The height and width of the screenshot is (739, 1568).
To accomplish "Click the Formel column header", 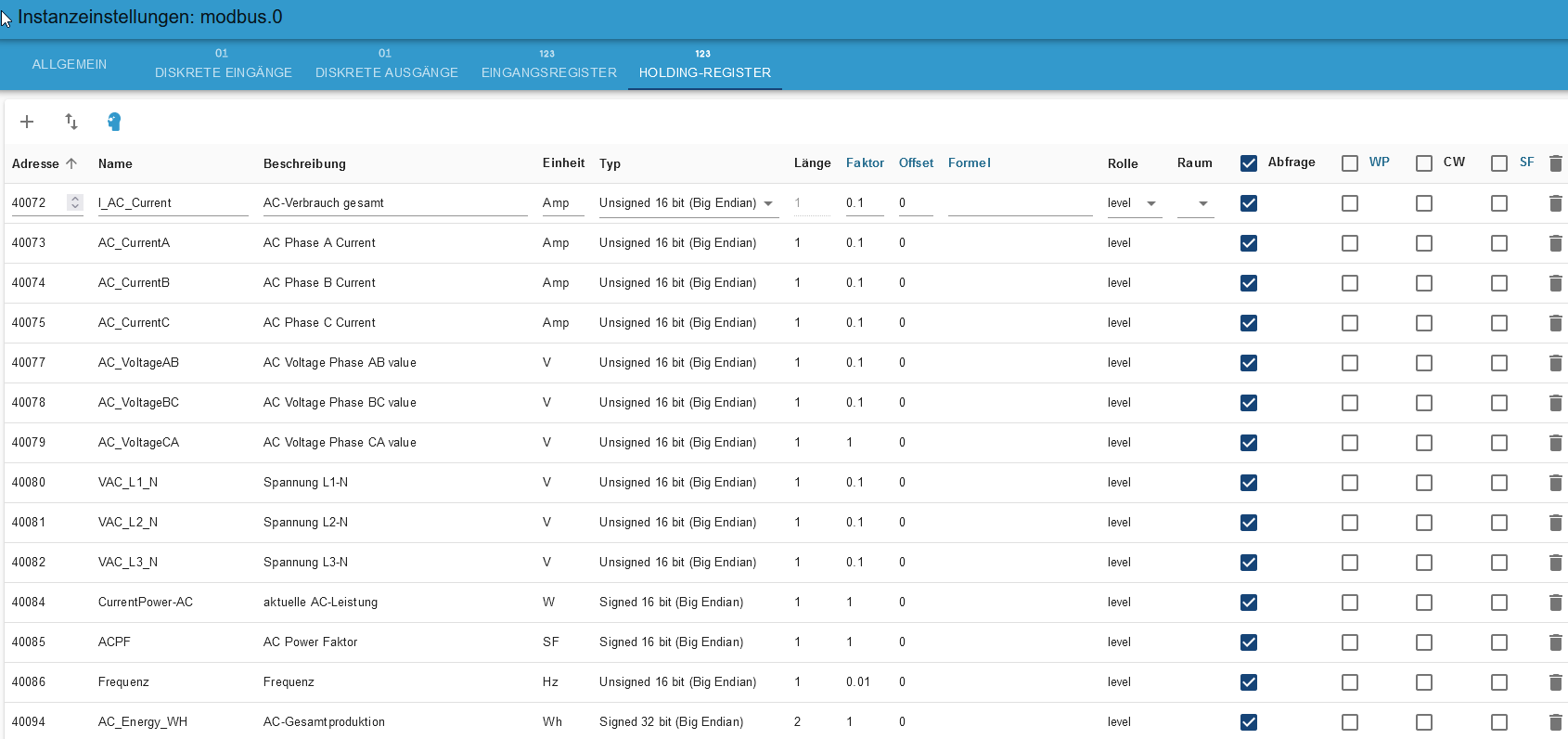I will (970, 162).
